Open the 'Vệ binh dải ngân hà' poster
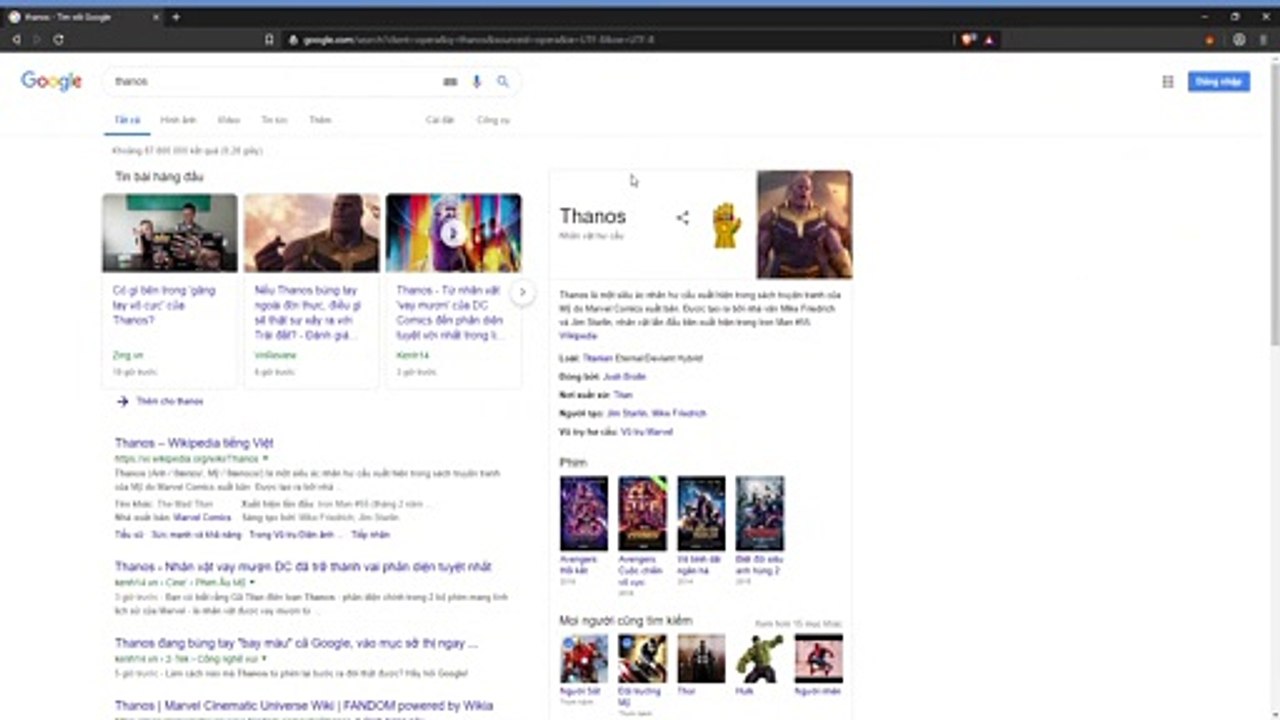The image size is (1280, 720). point(701,513)
